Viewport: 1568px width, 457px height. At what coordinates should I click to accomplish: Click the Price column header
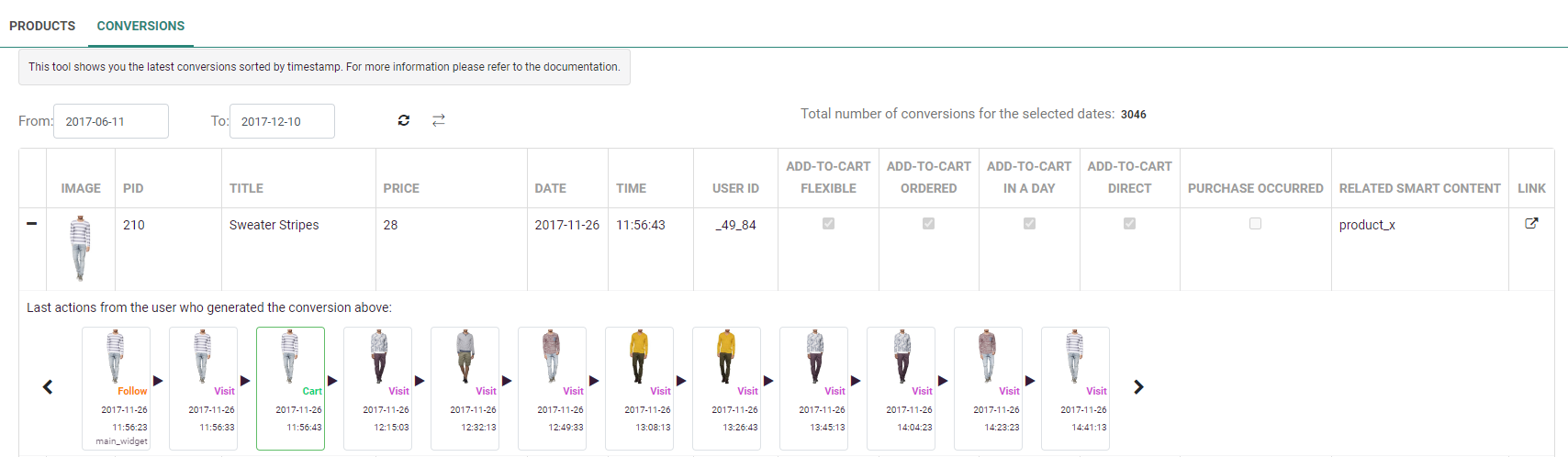(401, 188)
